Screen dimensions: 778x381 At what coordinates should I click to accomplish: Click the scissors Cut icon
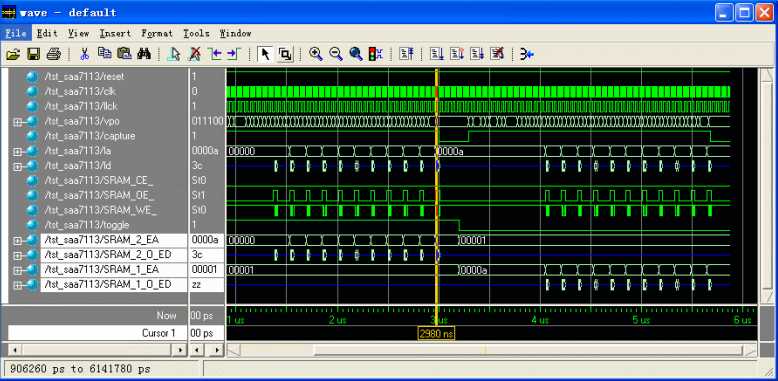[84, 54]
